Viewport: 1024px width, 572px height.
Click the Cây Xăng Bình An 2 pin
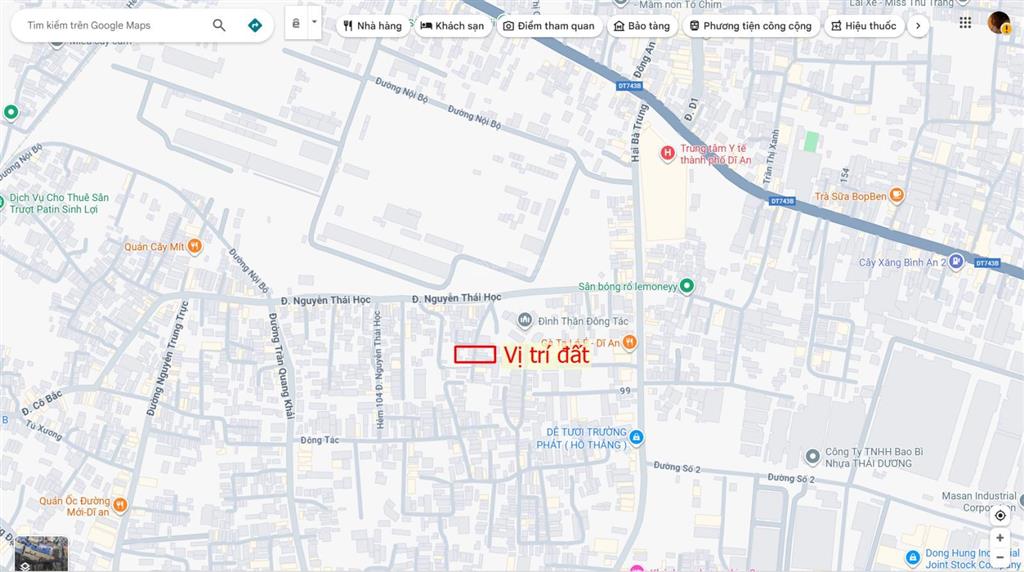957,262
